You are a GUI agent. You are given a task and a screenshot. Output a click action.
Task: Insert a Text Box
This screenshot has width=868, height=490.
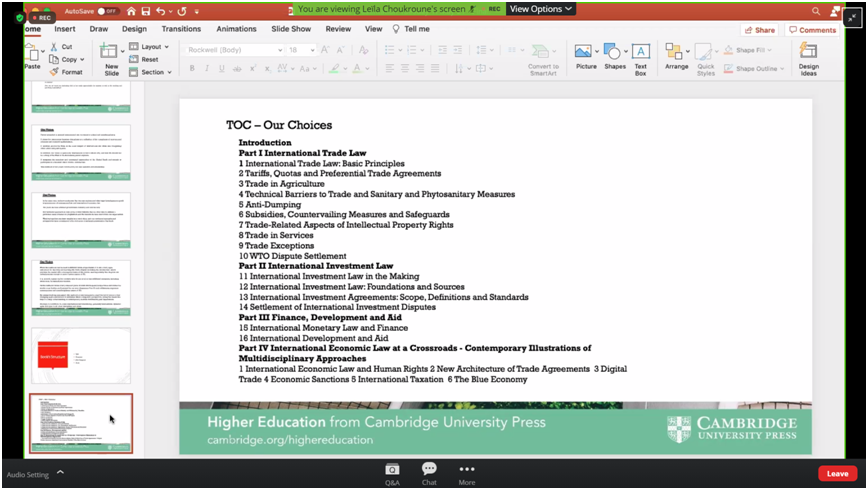(x=640, y=56)
